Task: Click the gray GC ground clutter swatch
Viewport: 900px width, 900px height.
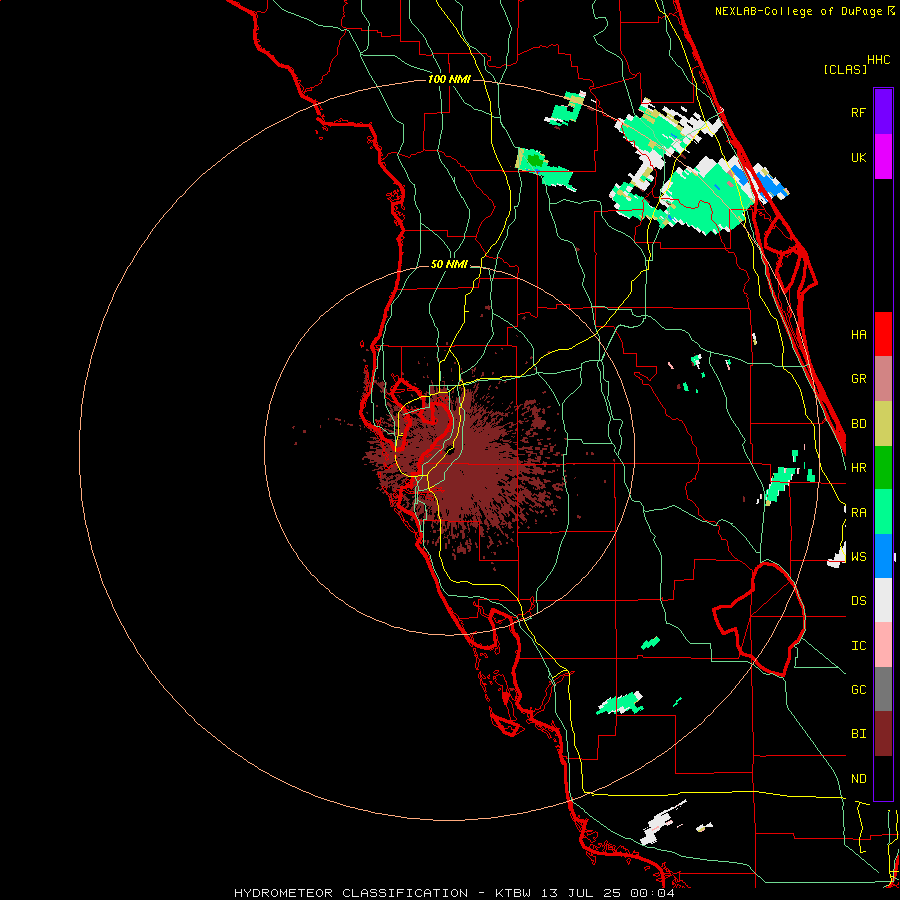Action: tap(883, 689)
